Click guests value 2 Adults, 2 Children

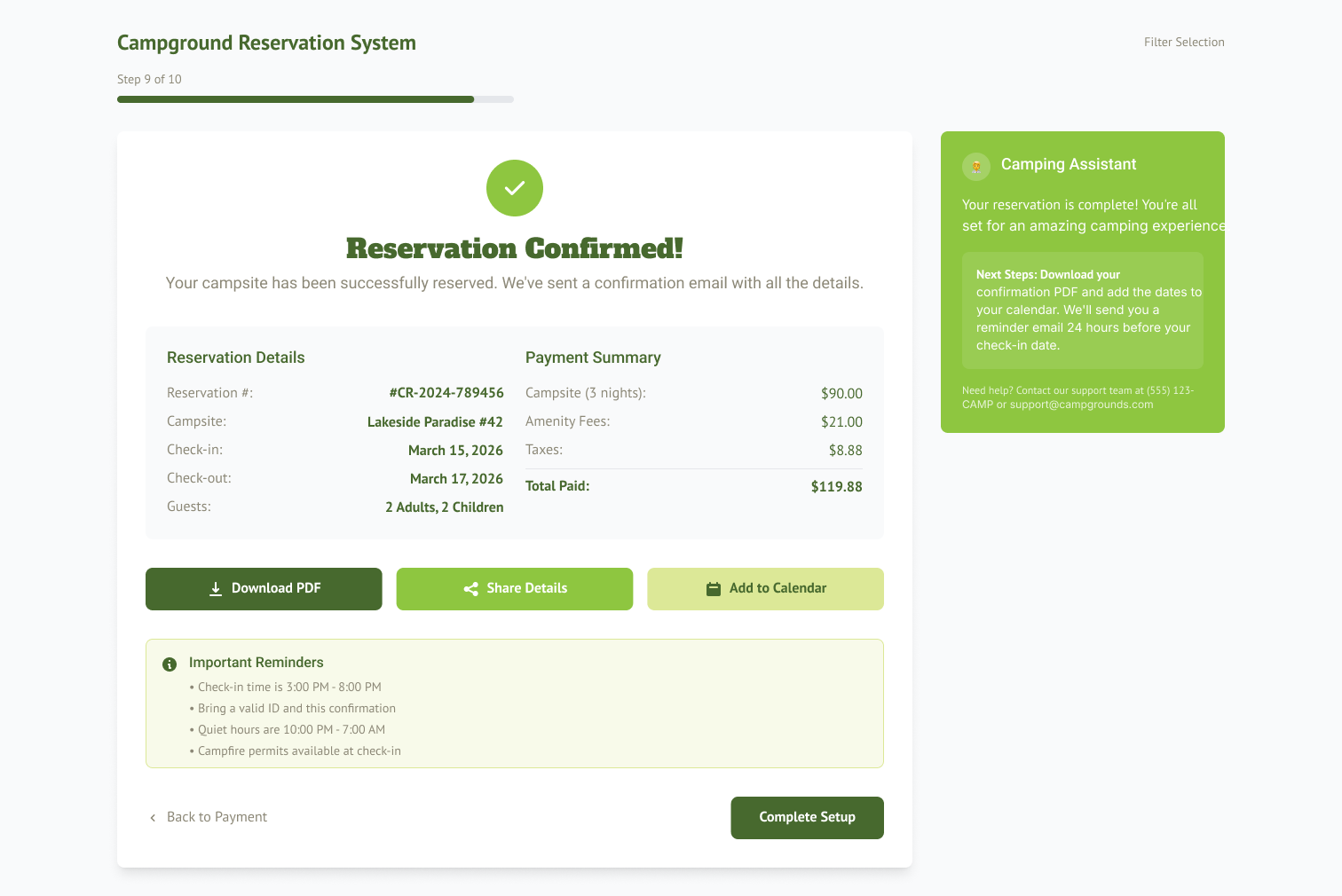coord(445,507)
